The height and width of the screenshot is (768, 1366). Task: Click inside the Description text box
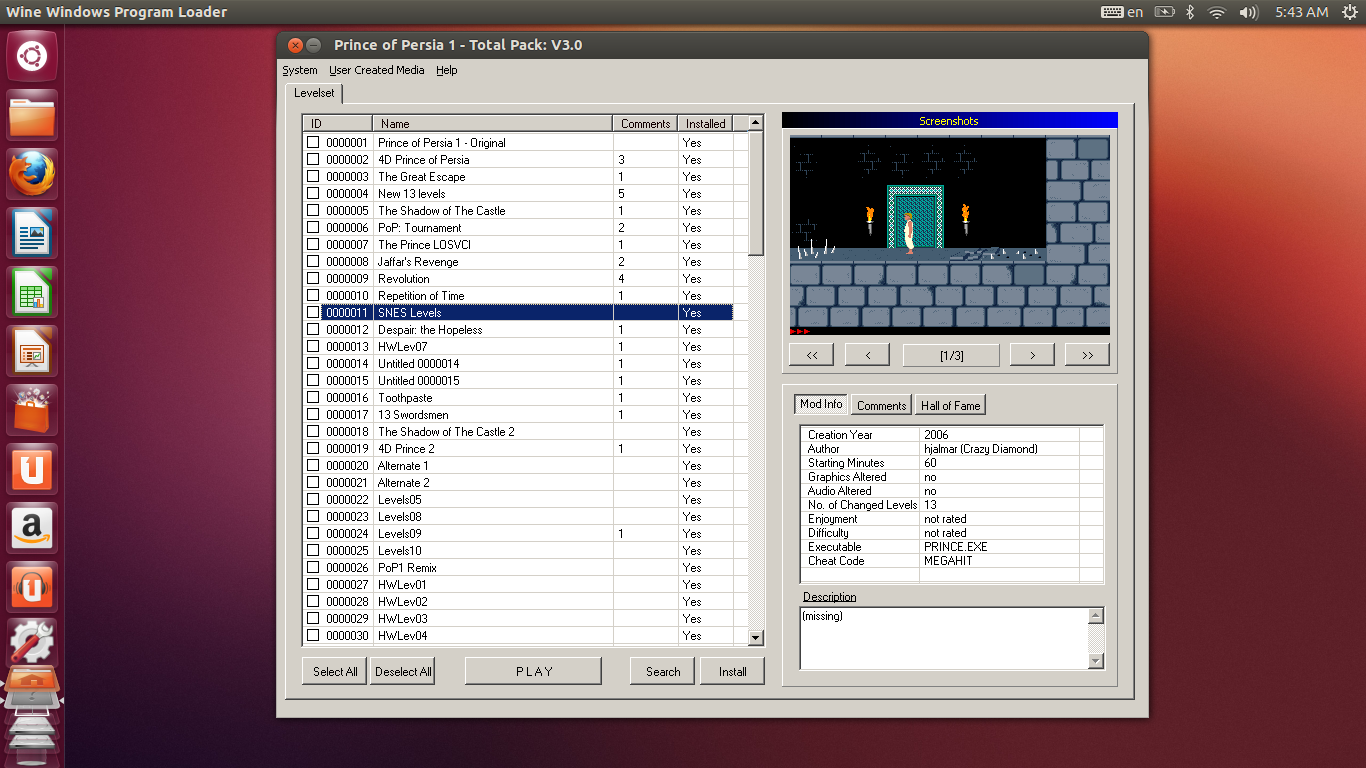point(944,638)
